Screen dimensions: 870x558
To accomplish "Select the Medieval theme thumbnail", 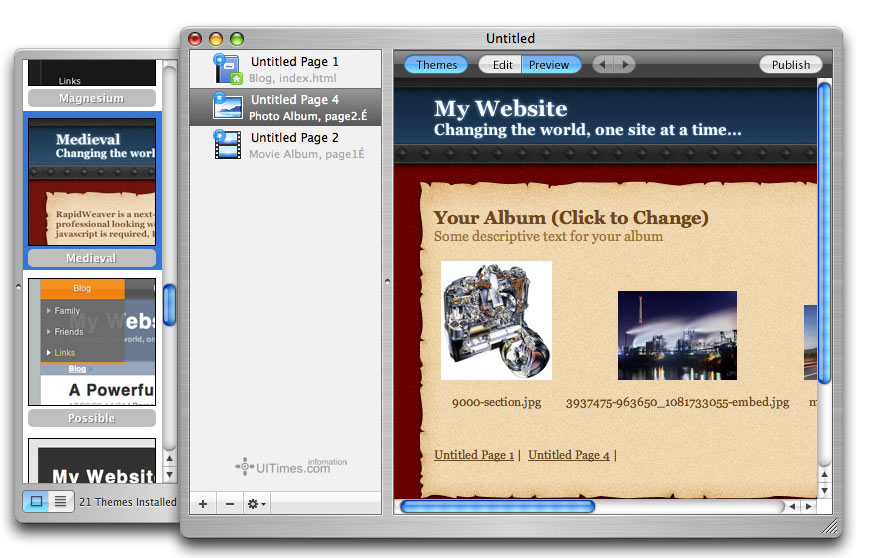I will coord(91,182).
